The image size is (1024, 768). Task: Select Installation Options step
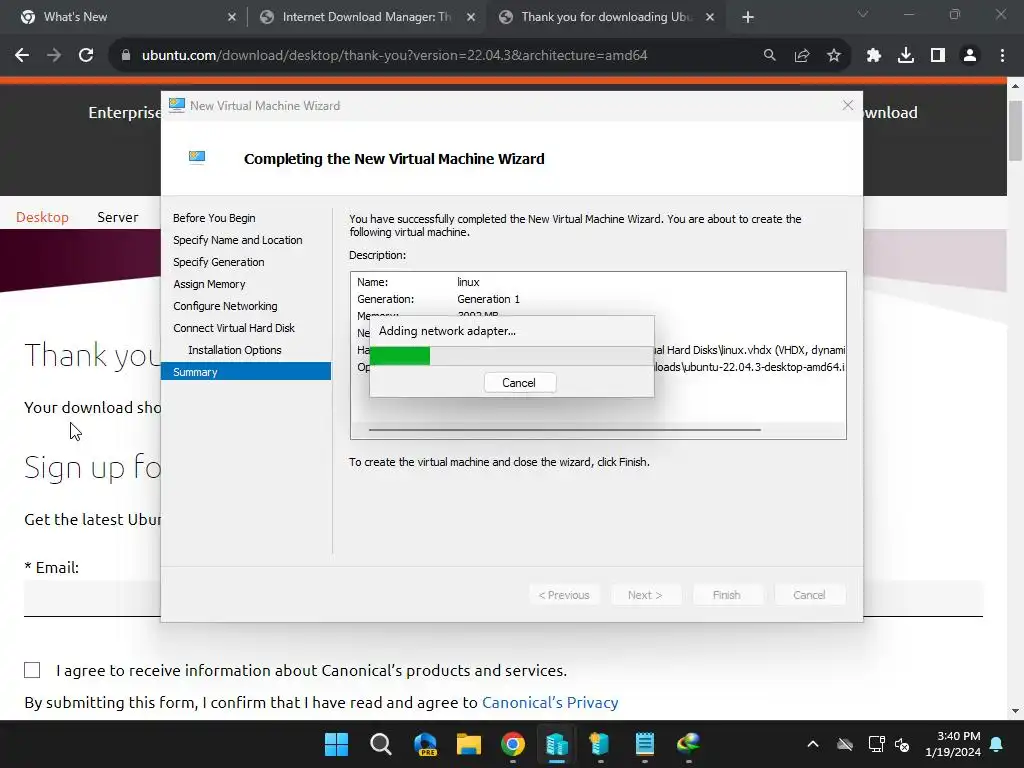coord(235,350)
